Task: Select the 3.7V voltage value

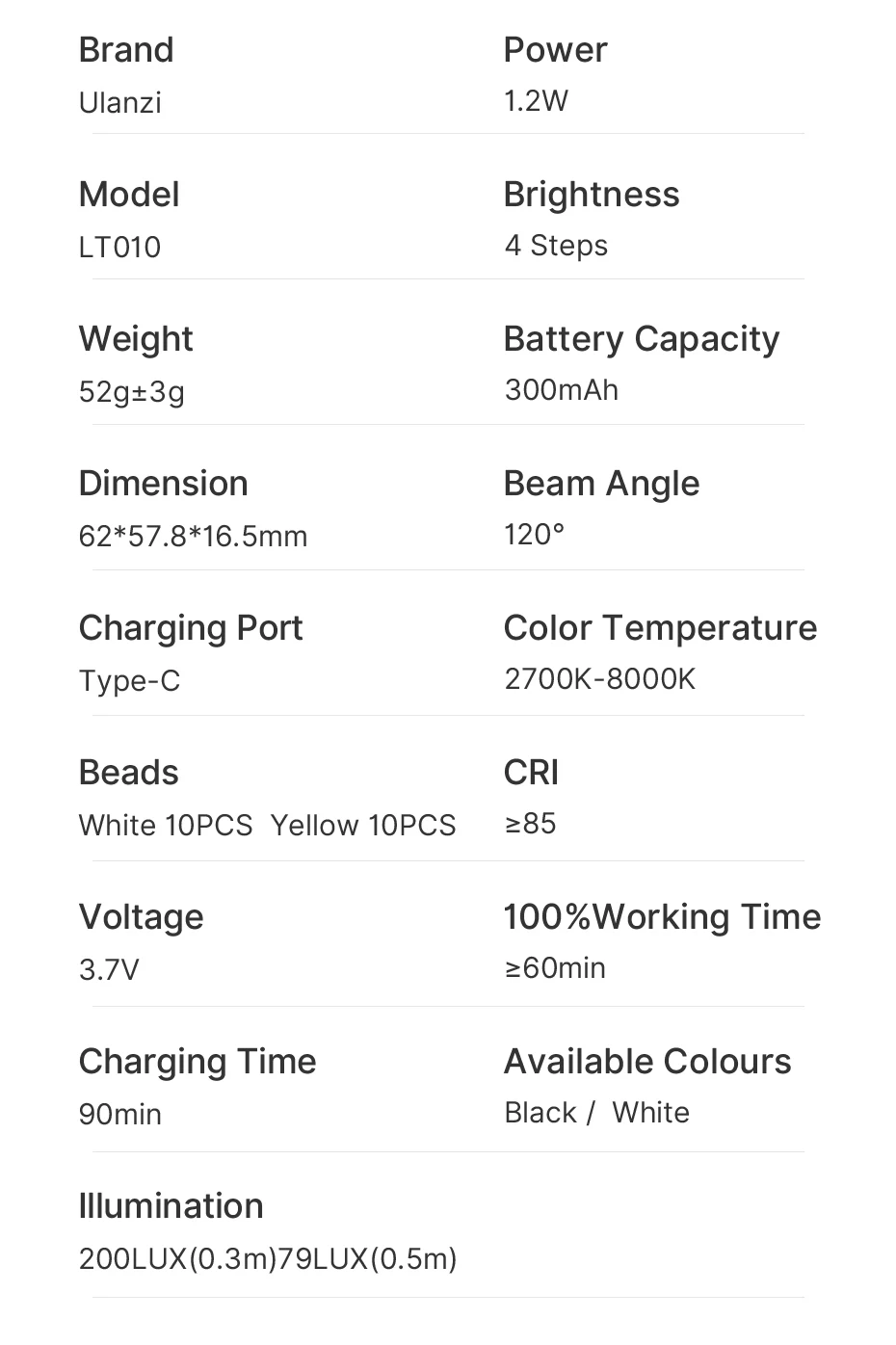Action: click(109, 969)
